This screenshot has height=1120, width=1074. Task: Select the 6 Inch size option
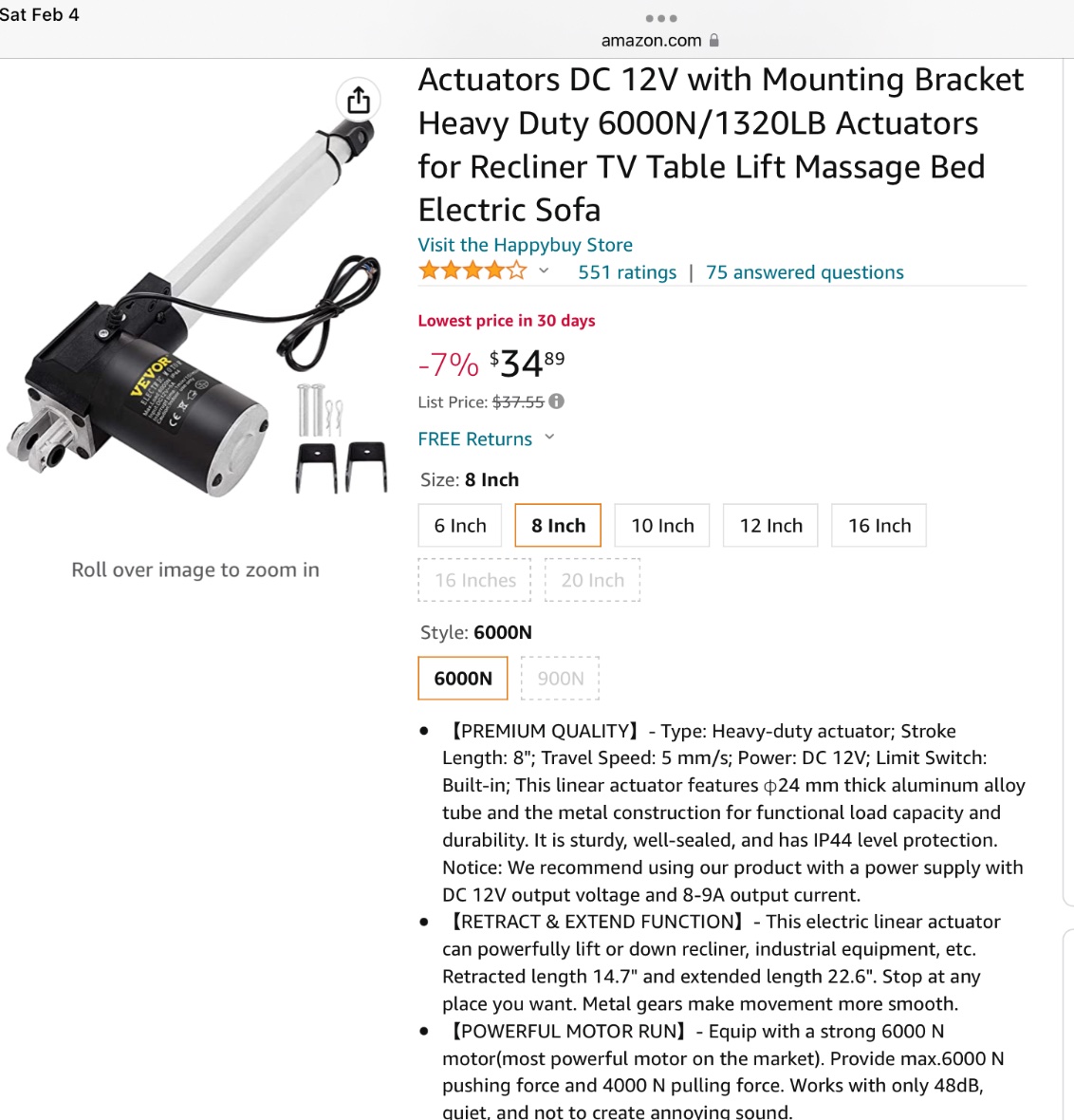[460, 526]
